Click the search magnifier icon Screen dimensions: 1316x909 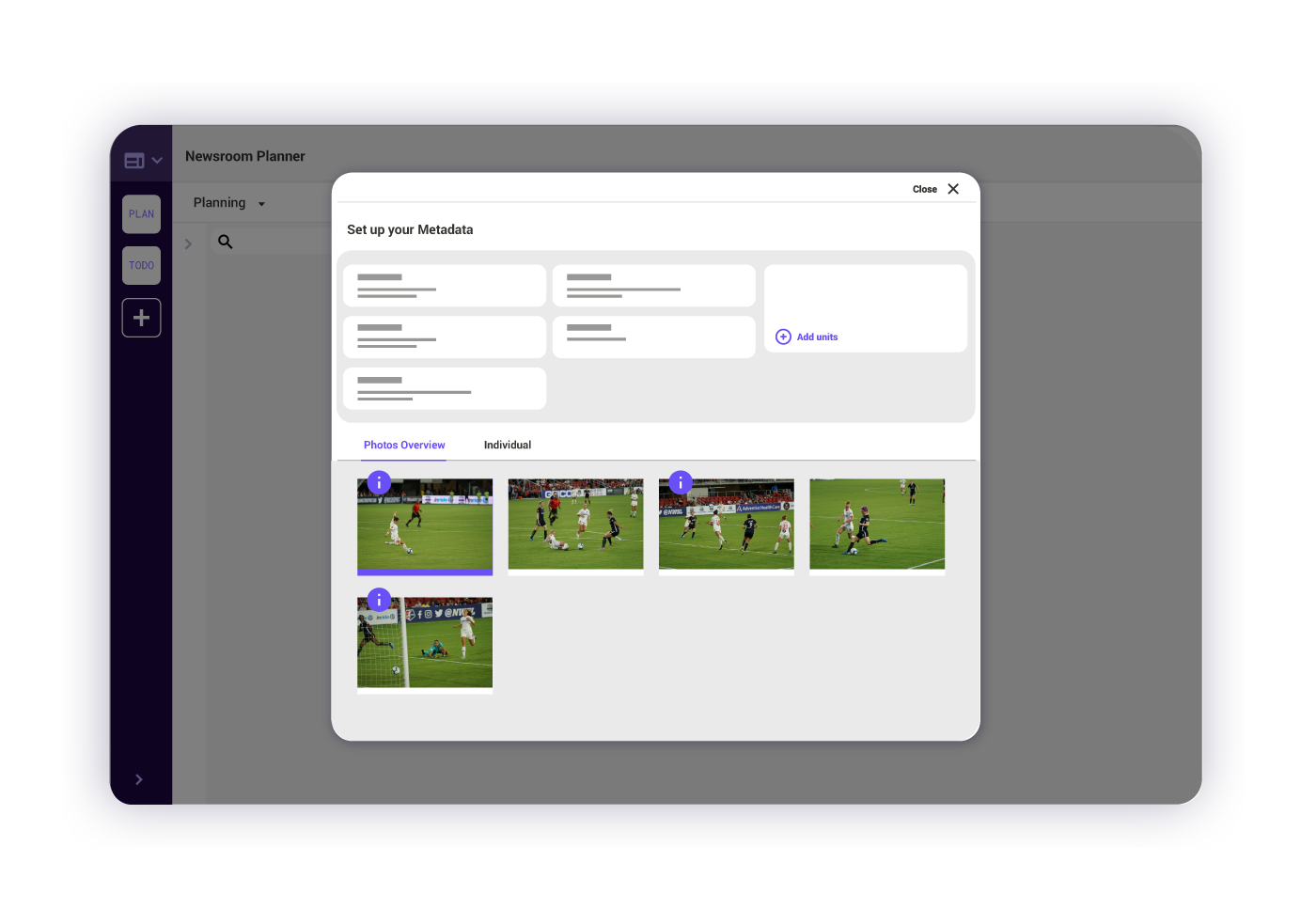226,243
